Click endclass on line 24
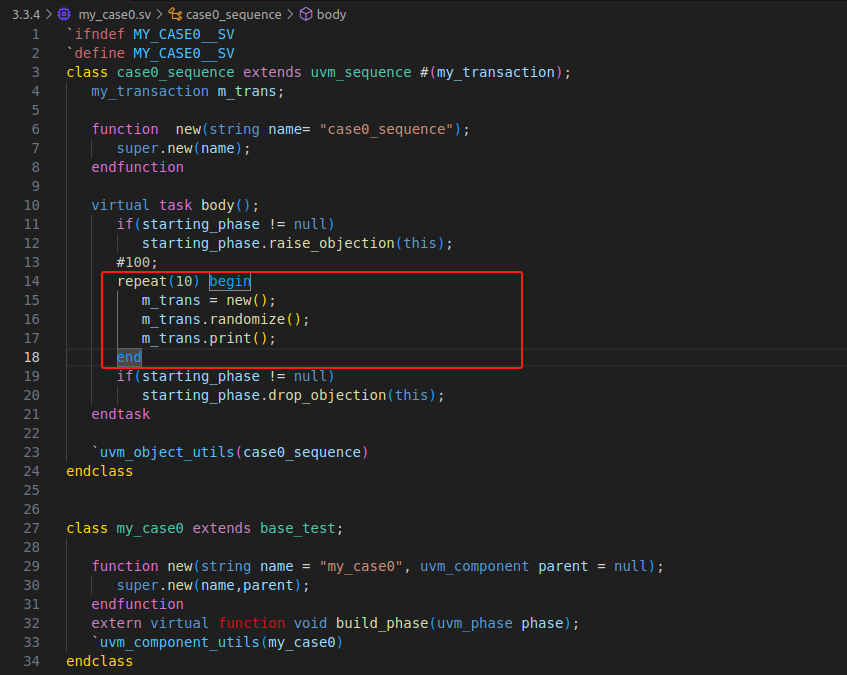The width and height of the screenshot is (847, 675). (98, 471)
